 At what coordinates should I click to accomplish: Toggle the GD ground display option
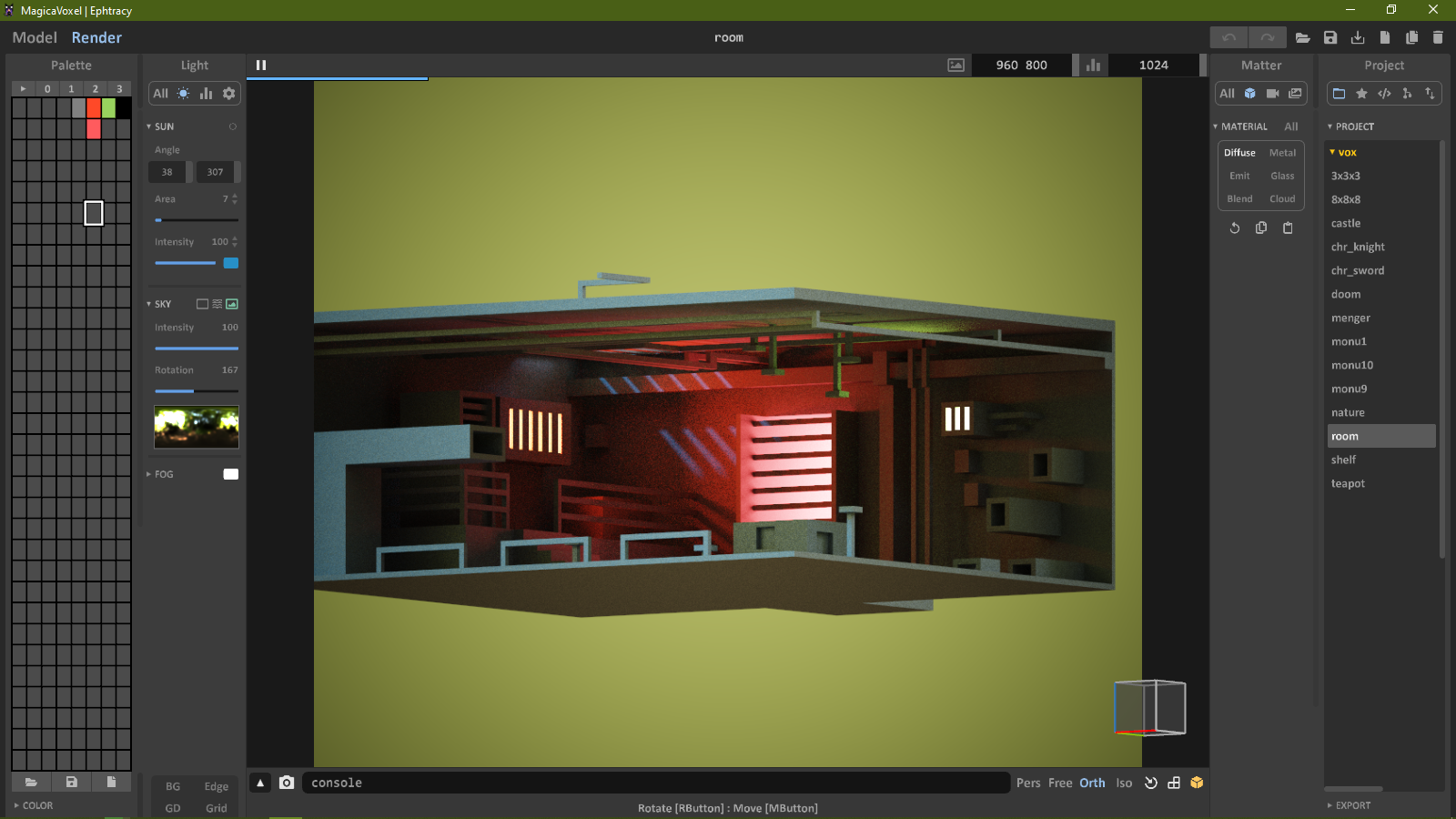point(173,808)
